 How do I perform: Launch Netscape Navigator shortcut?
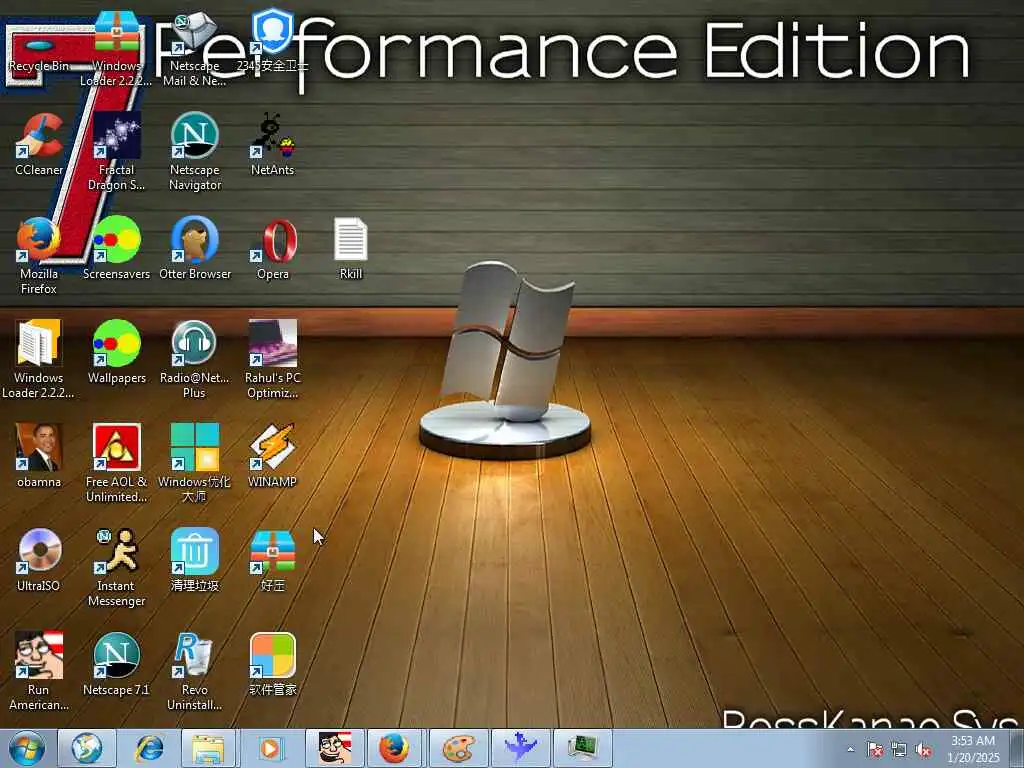coord(195,152)
